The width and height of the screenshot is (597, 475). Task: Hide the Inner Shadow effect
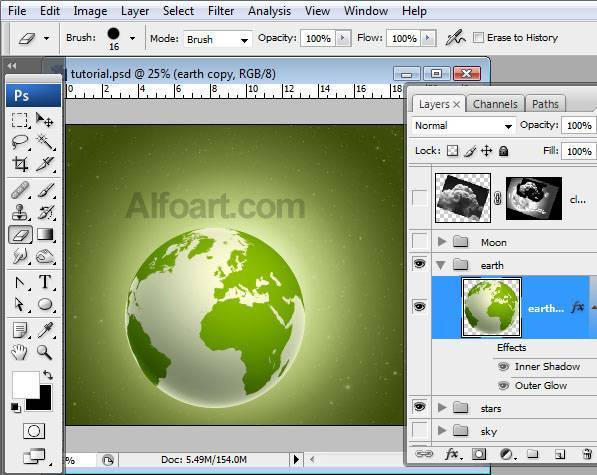coord(503,367)
